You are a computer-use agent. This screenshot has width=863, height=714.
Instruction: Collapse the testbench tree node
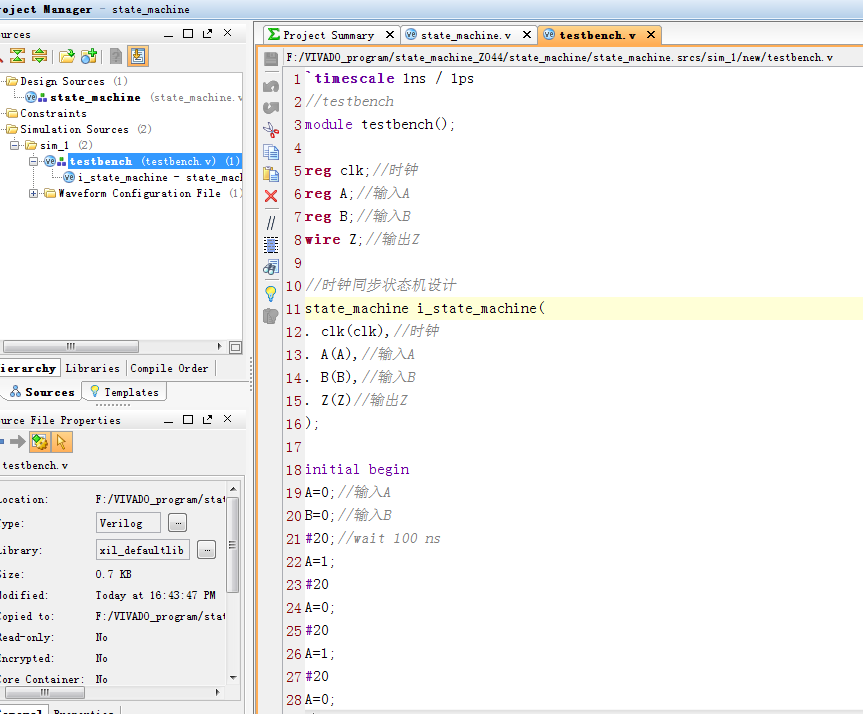click(x=34, y=161)
